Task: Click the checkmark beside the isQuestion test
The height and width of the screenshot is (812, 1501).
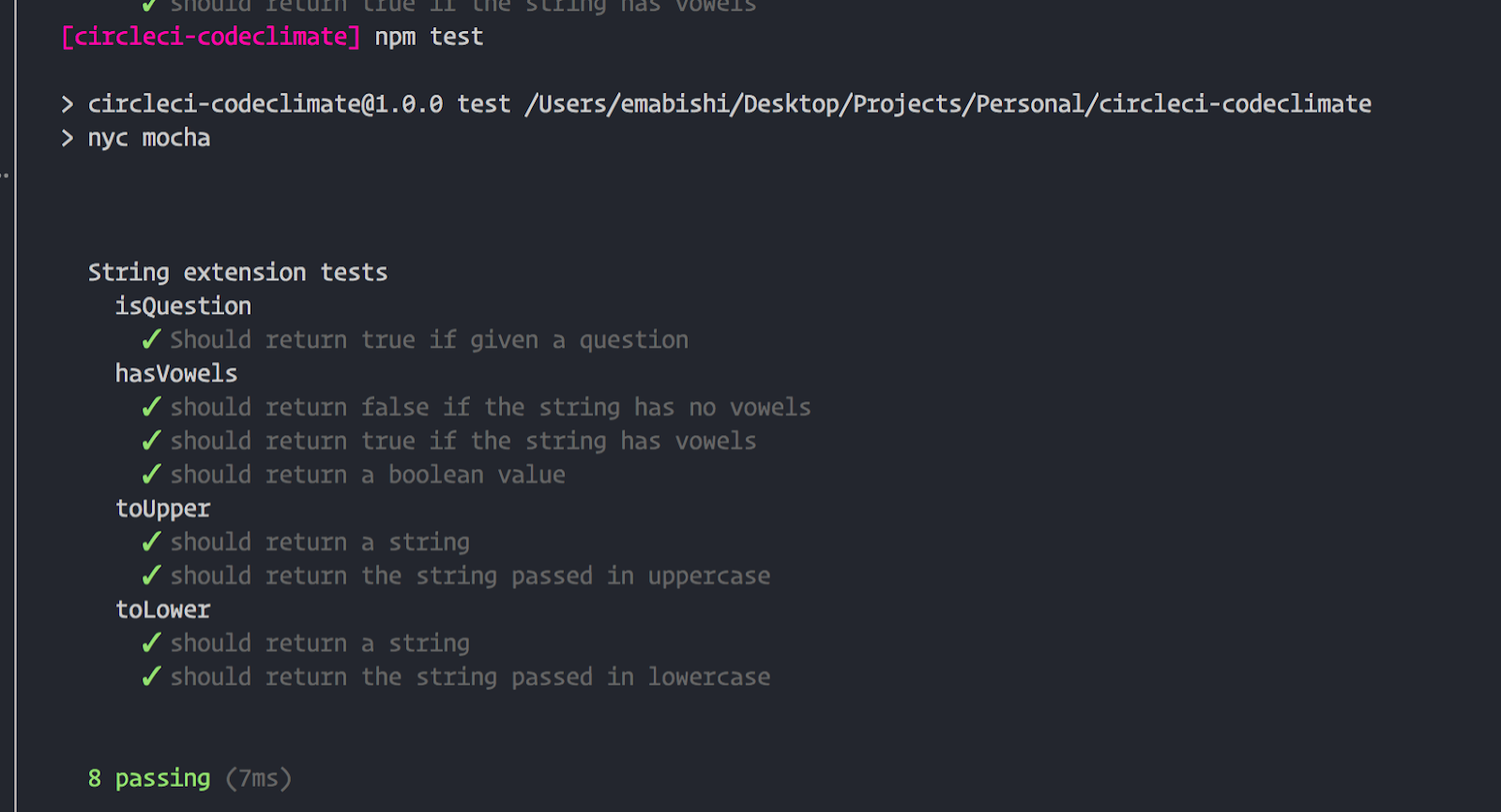Action: click(151, 339)
